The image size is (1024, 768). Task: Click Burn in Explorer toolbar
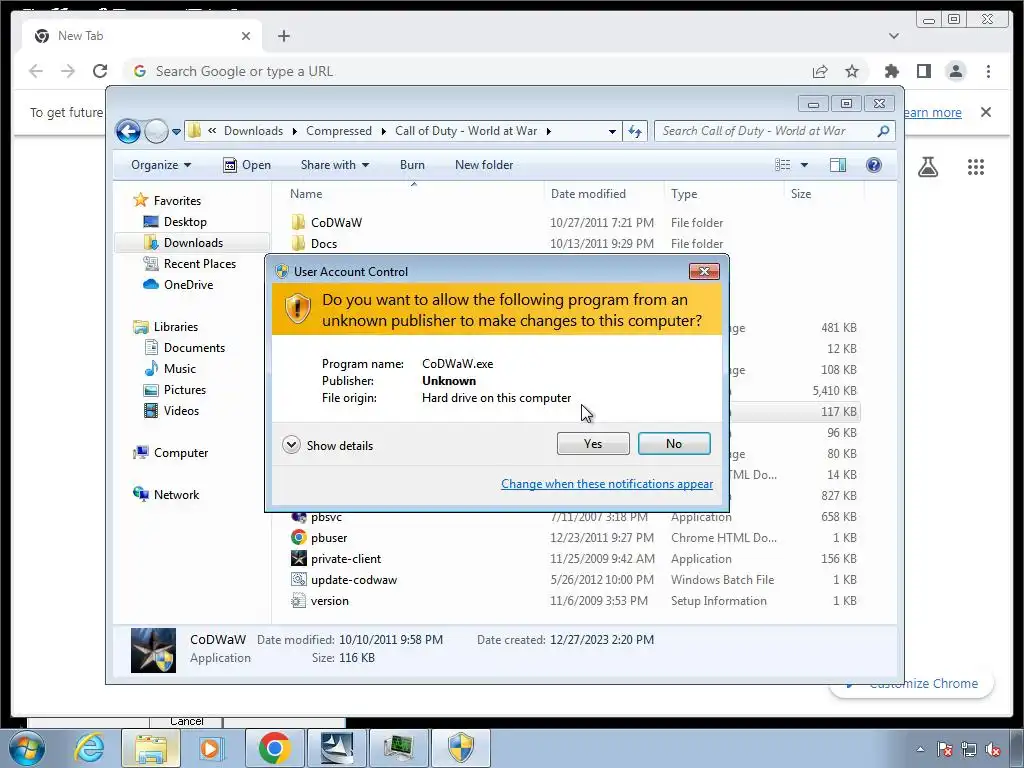pyautogui.click(x=412, y=165)
